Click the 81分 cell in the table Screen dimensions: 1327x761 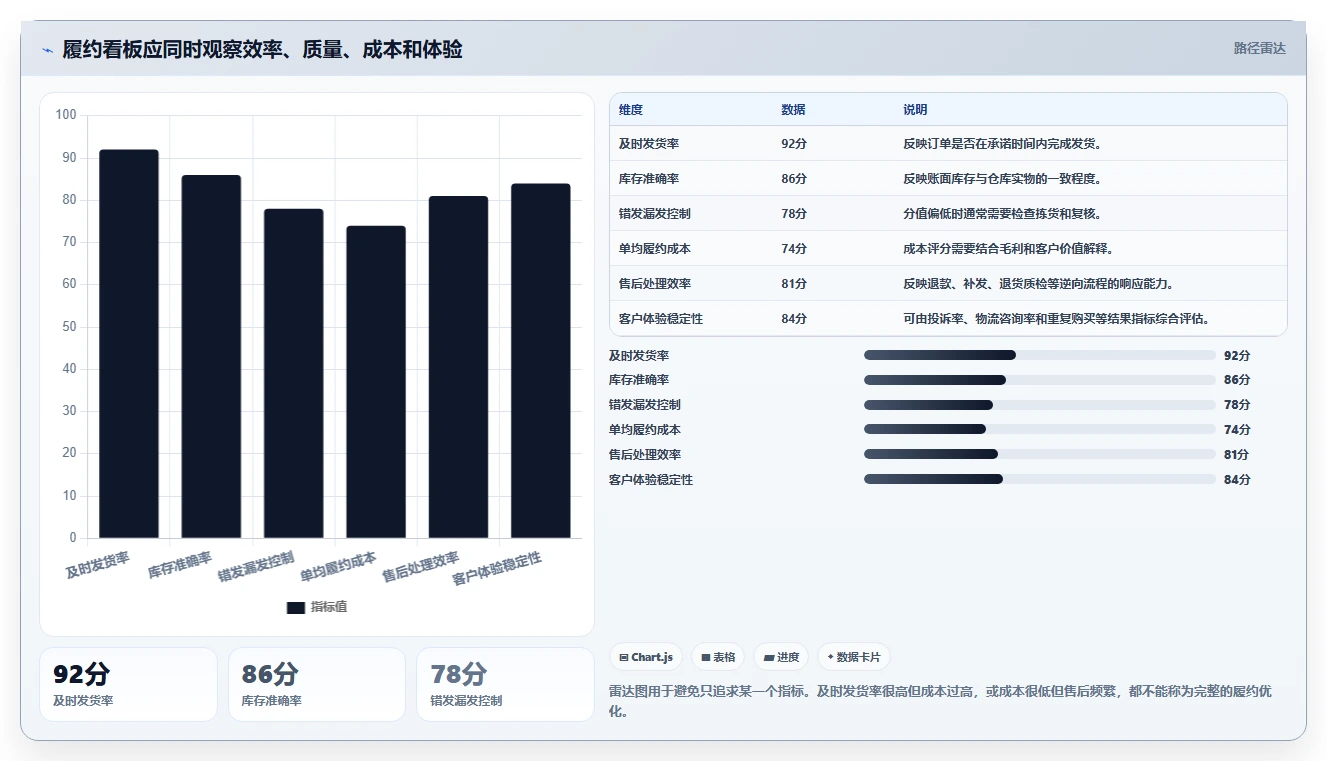[794, 284]
